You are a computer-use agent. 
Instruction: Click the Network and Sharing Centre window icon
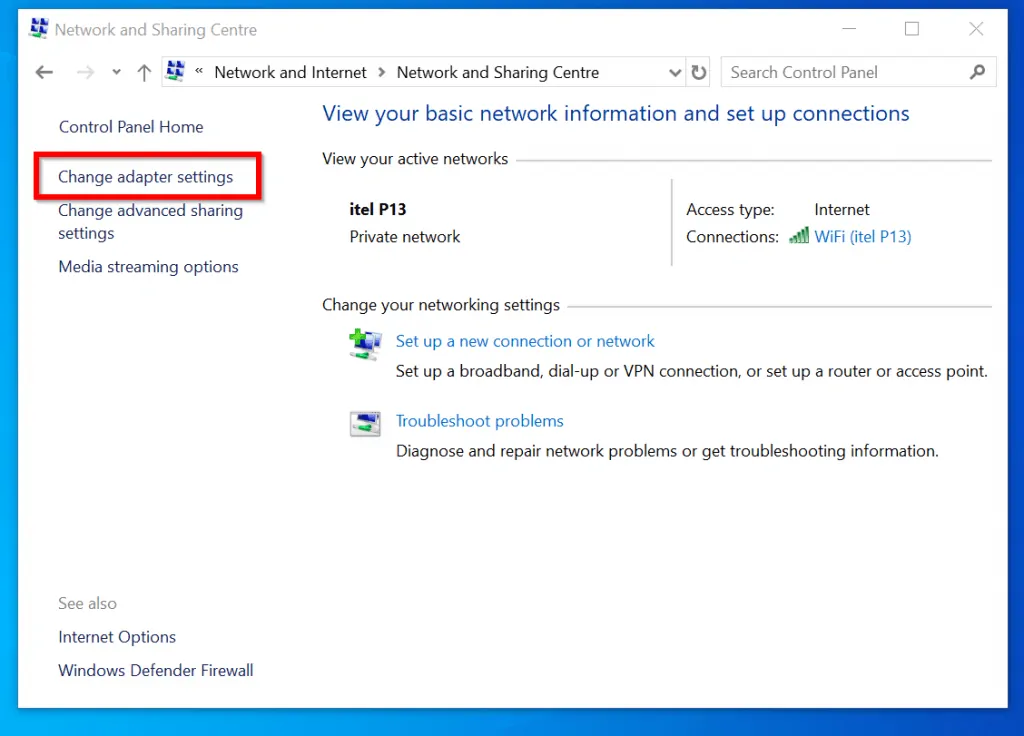pyautogui.click(x=38, y=28)
